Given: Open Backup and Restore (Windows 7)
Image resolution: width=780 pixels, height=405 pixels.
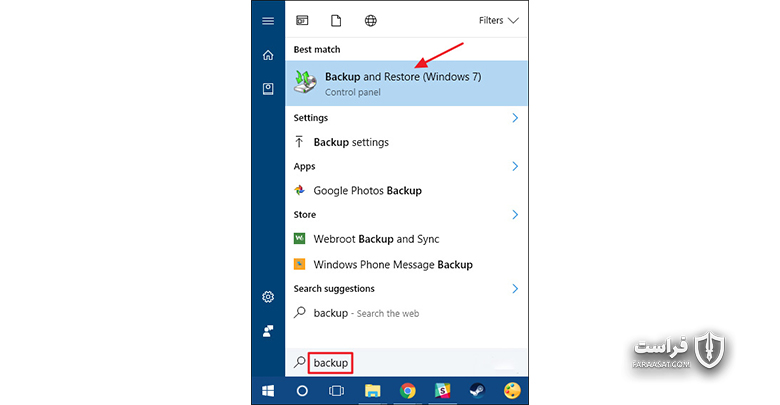Looking at the screenshot, I should point(406,83).
